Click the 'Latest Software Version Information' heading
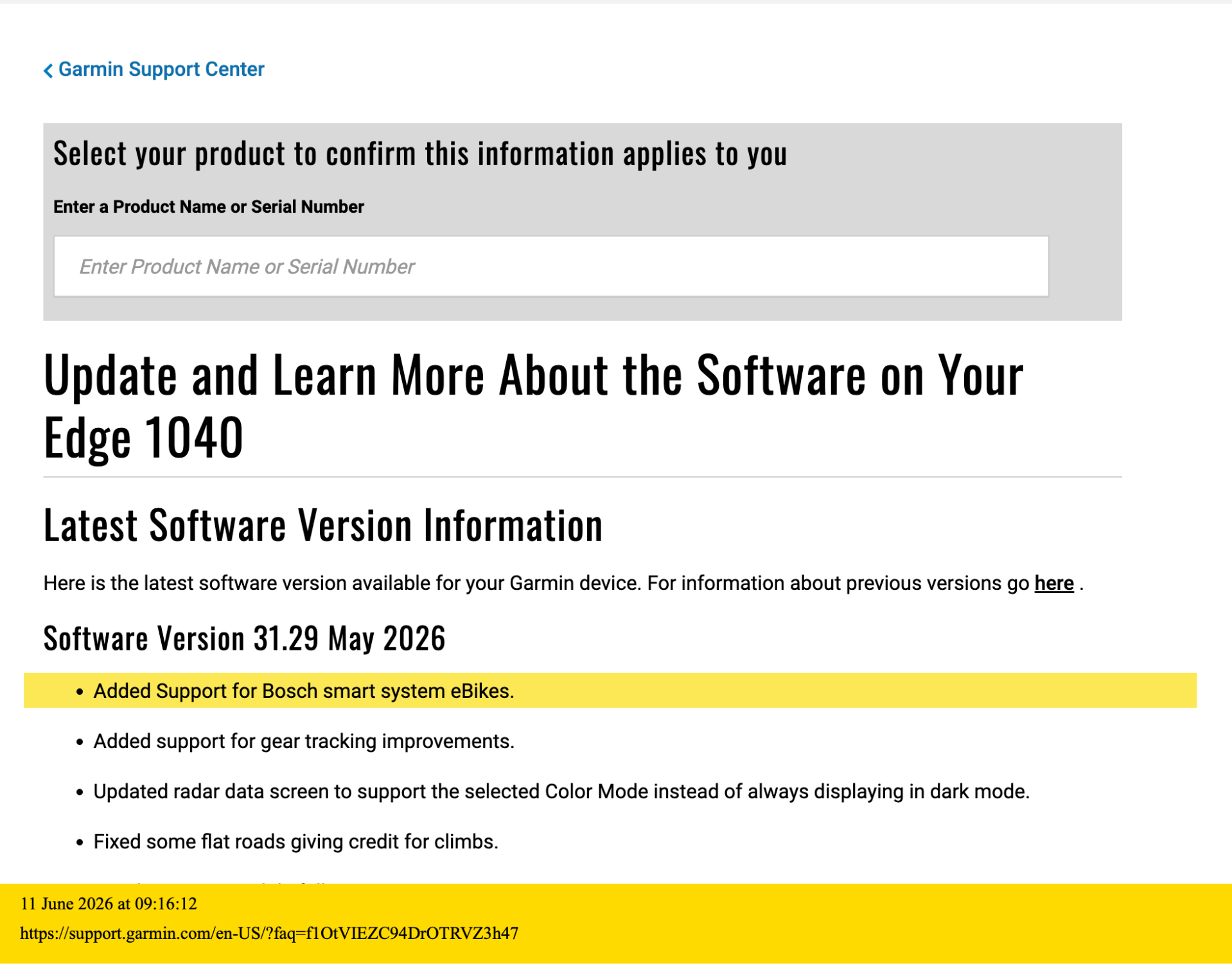The image size is (1232, 964). click(x=323, y=525)
